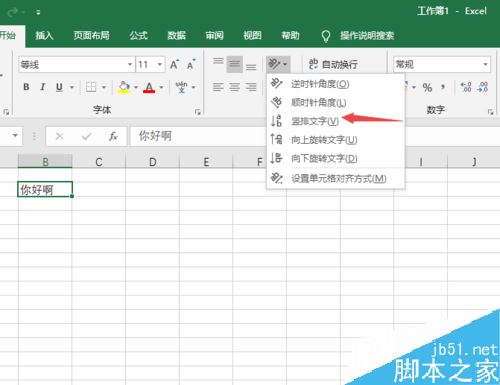The height and width of the screenshot is (385, 500).
Task: Switch to 审阅 ribbon tab
Action: click(x=214, y=35)
